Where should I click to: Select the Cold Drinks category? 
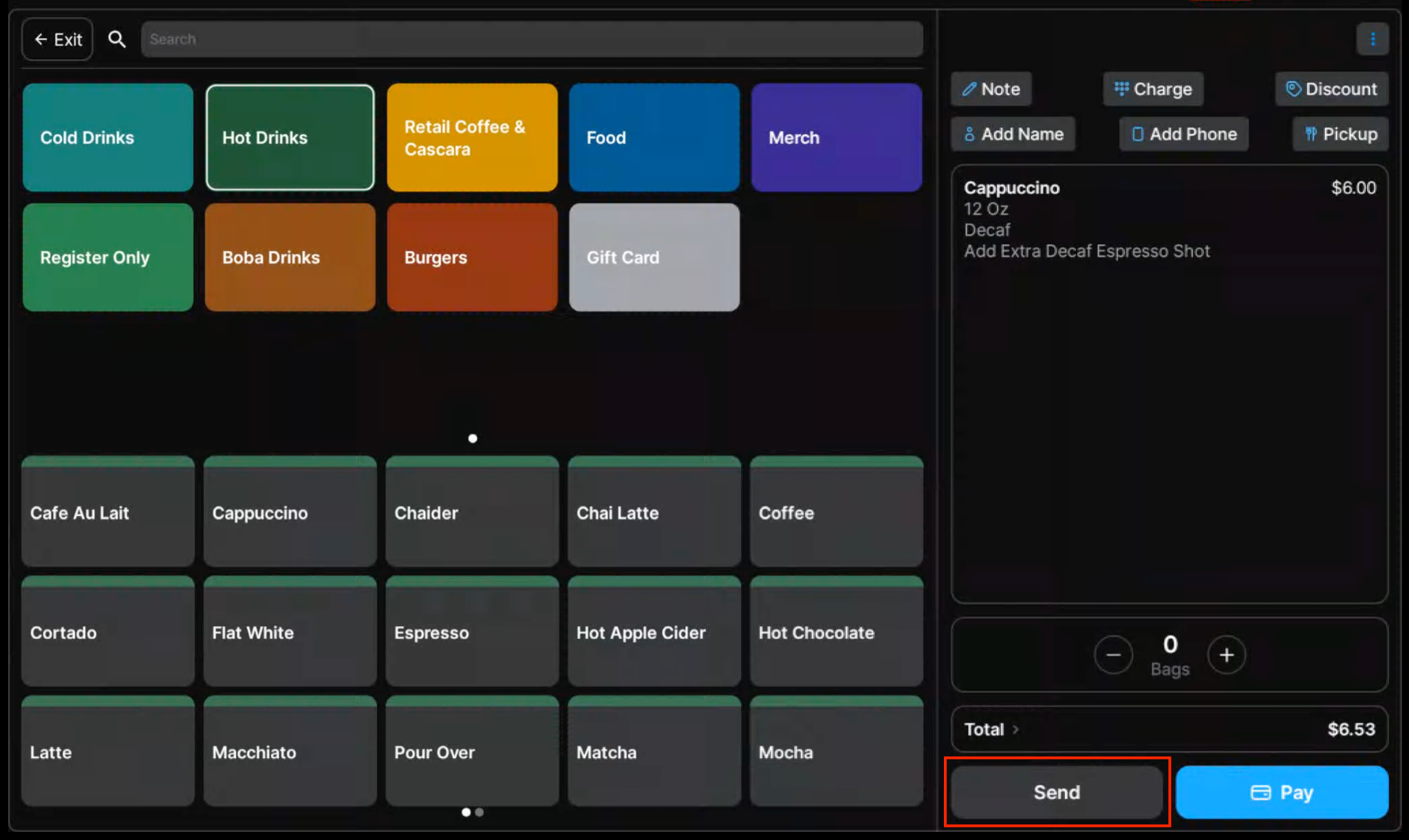[x=108, y=138]
